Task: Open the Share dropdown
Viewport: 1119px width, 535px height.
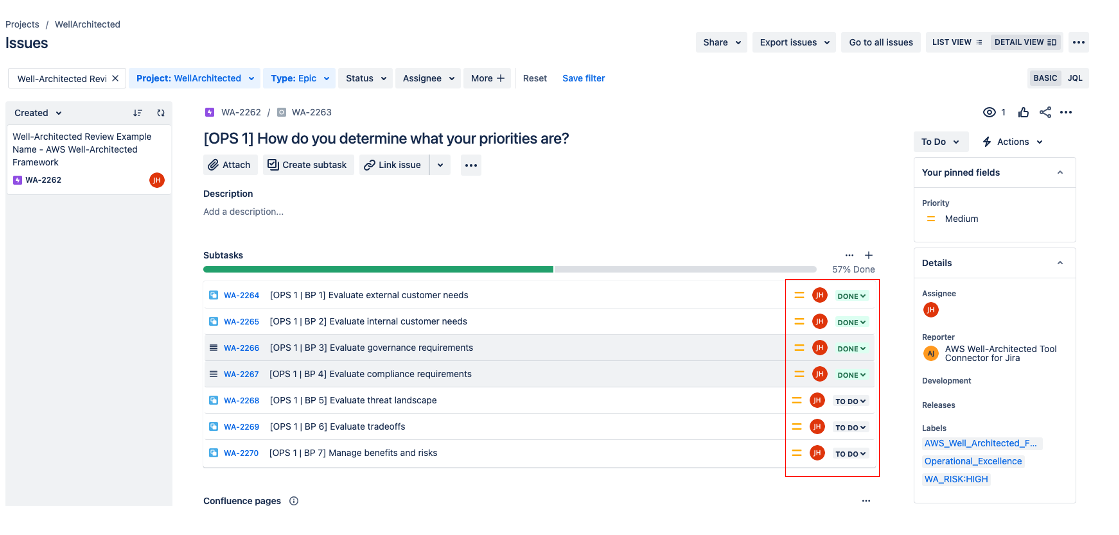Action: click(x=721, y=43)
